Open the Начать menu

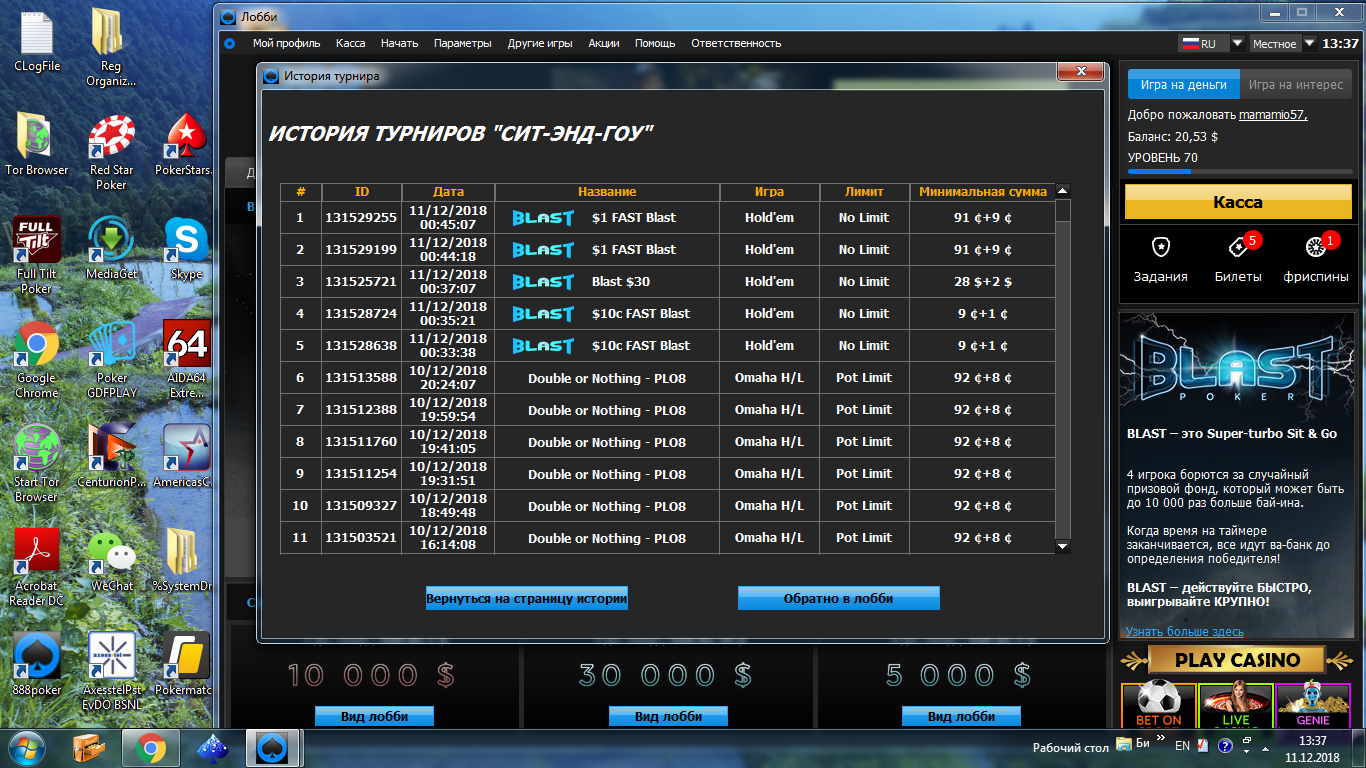(399, 43)
